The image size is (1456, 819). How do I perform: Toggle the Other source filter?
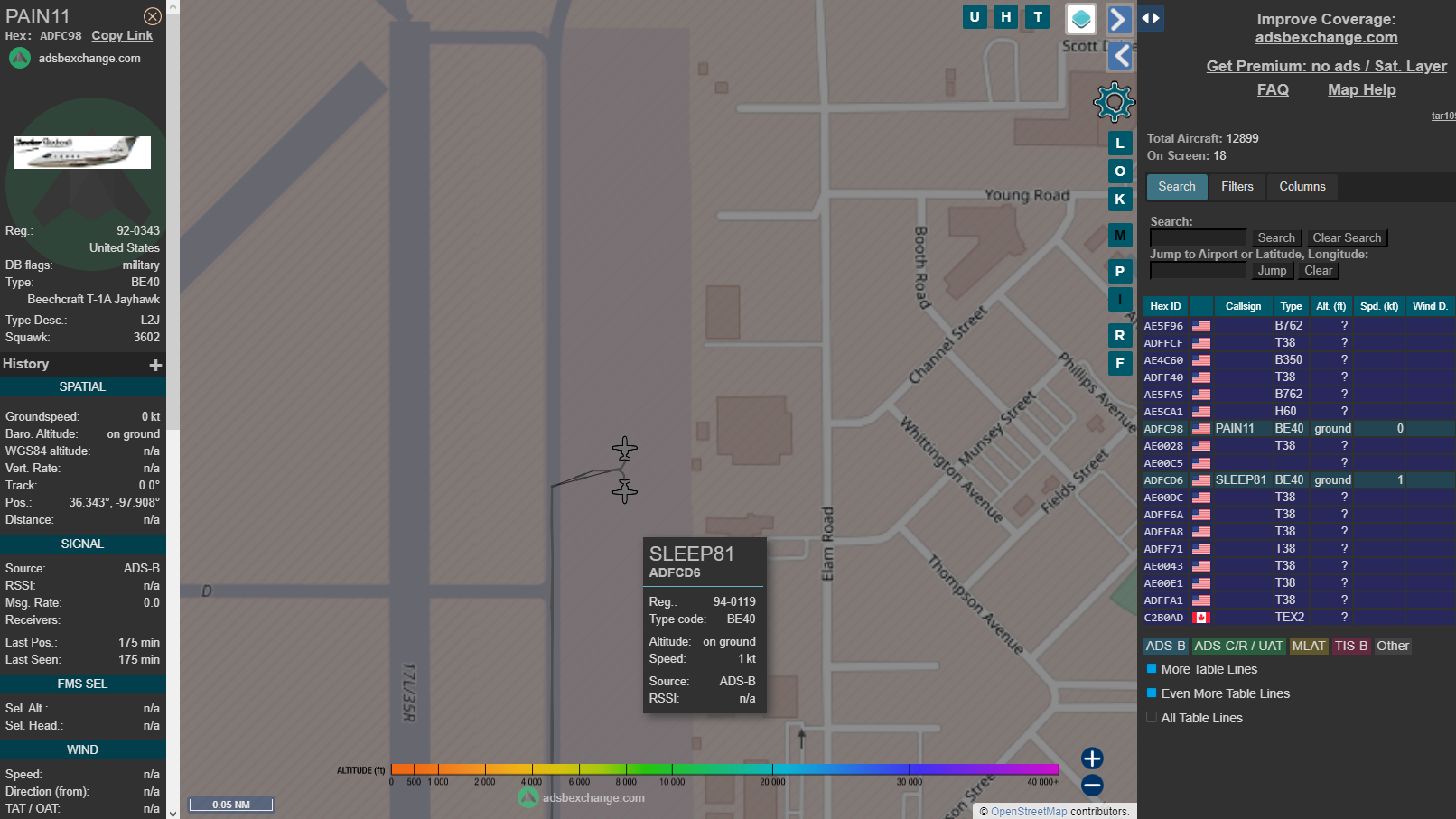[1393, 646]
